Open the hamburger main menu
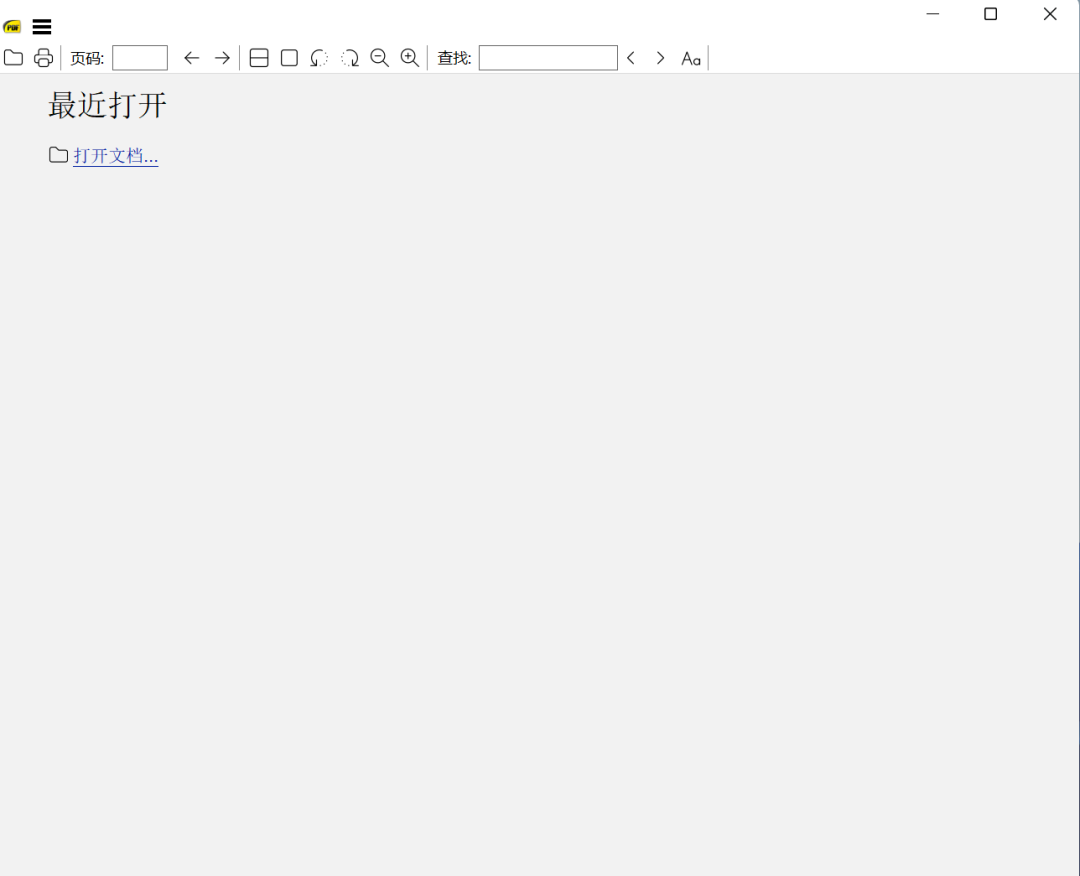This screenshot has height=876, width=1080. (42, 27)
